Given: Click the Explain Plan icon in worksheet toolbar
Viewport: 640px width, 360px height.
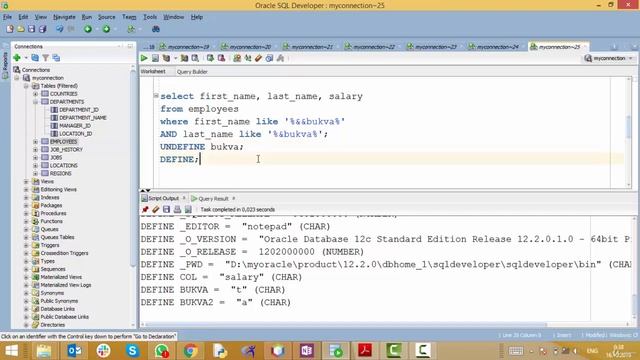Looking at the screenshot, I should (x=166, y=58).
